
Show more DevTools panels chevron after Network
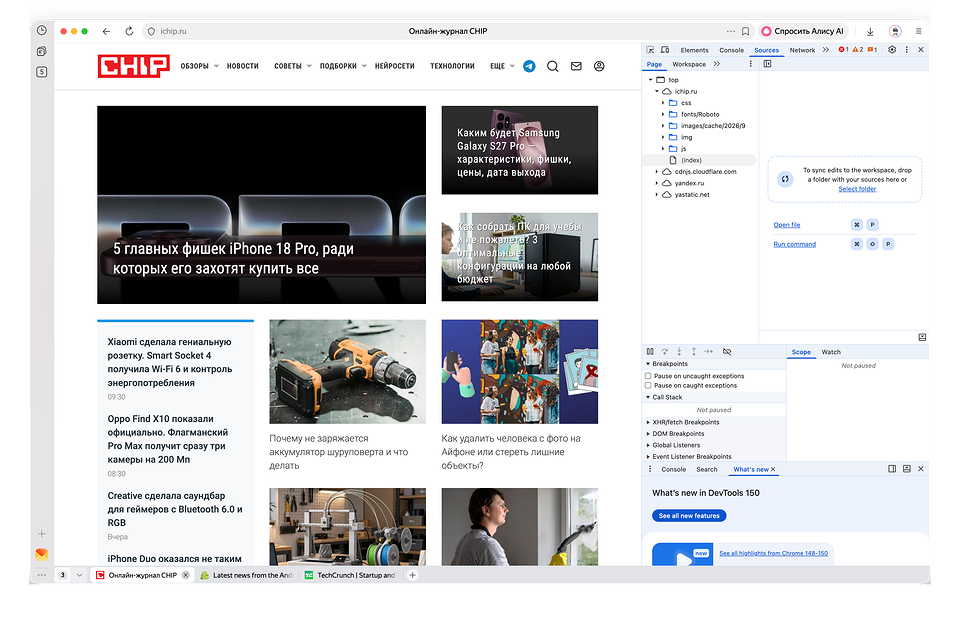(x=826, y=50)
